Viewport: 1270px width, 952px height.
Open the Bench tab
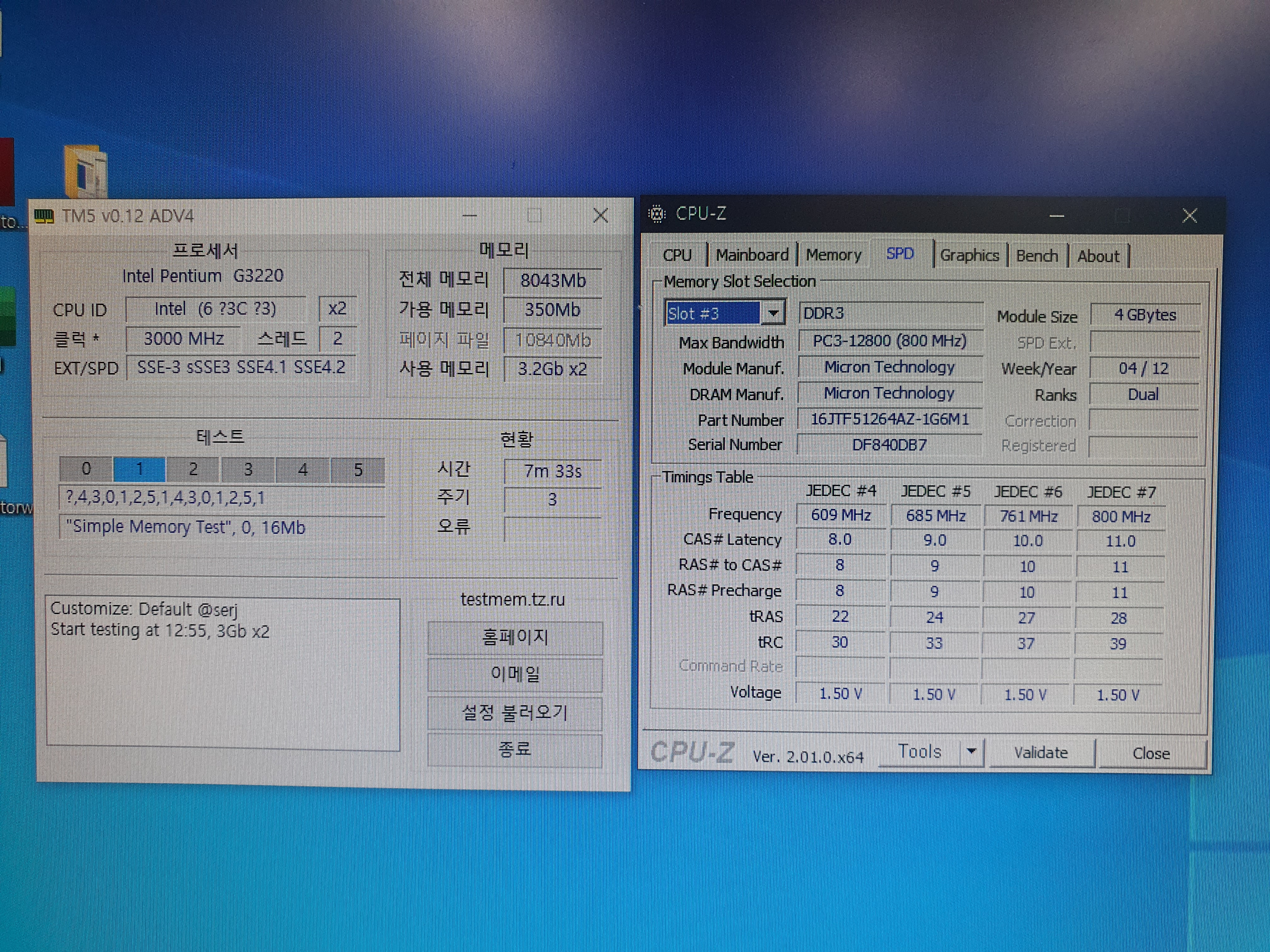(x=1037, y=256)
